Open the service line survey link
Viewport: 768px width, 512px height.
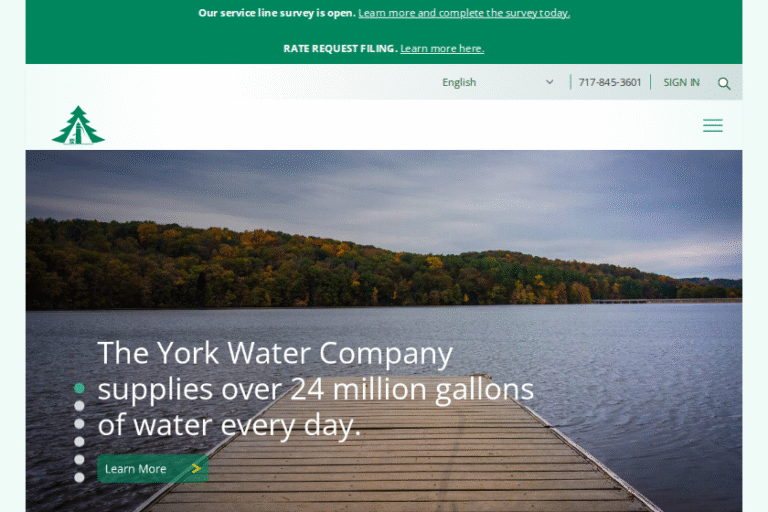464,13
